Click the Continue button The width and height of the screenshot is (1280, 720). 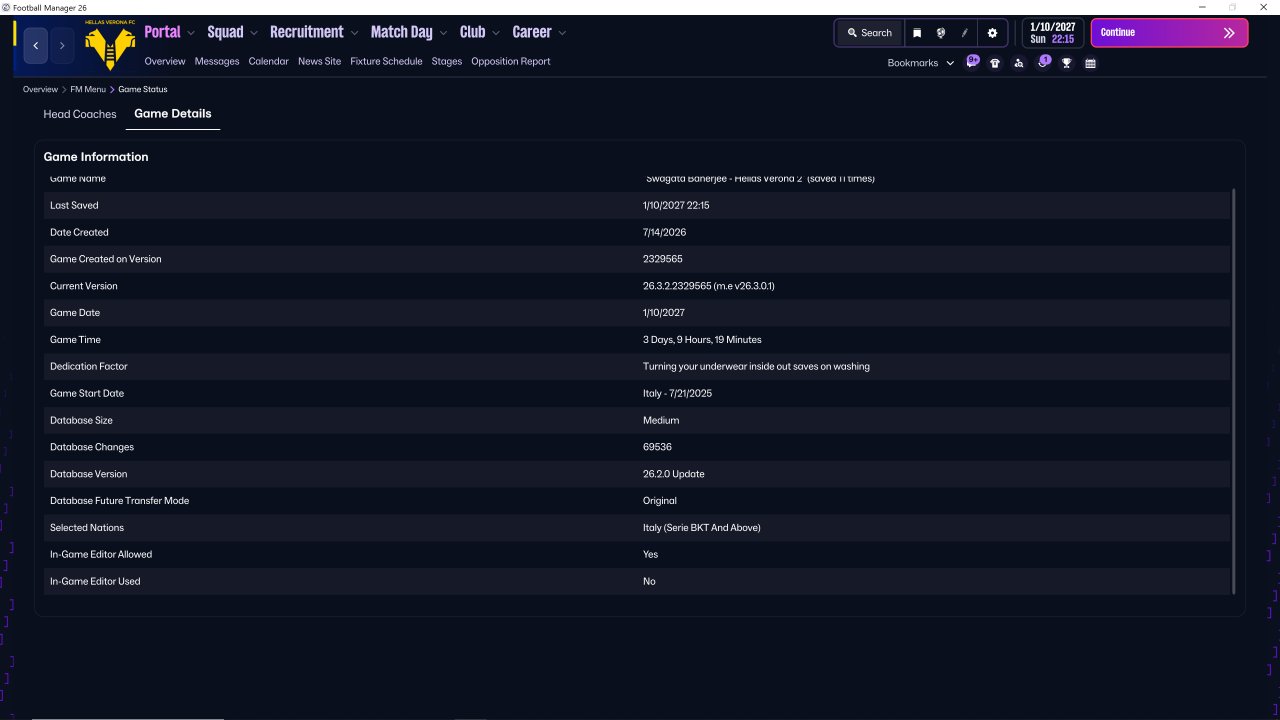[1169, 33]
